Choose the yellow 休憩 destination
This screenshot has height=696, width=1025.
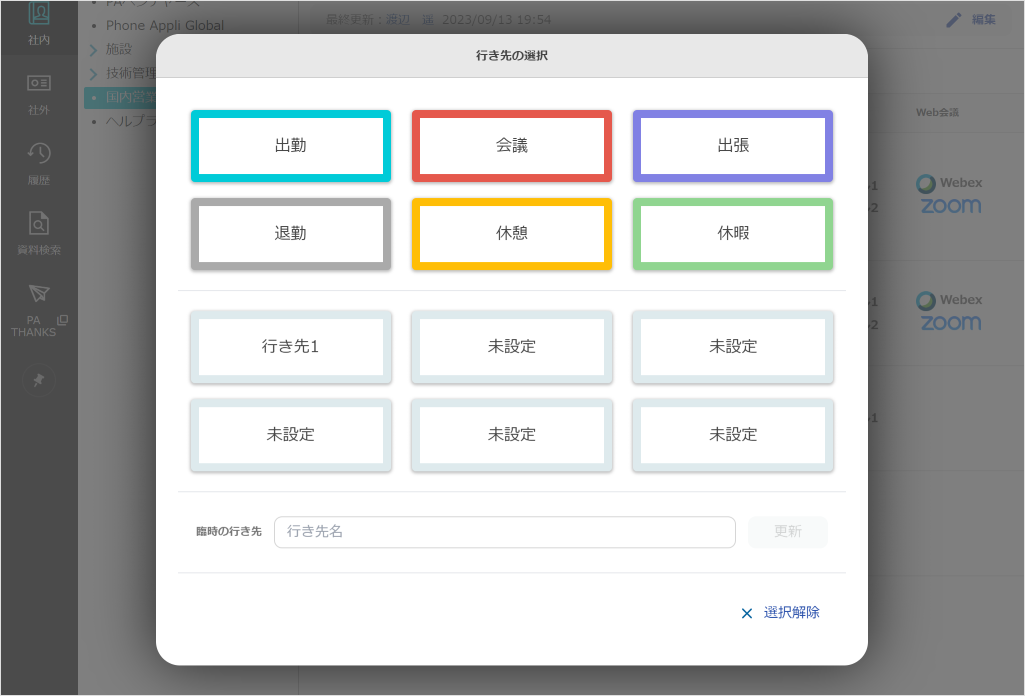512,234
